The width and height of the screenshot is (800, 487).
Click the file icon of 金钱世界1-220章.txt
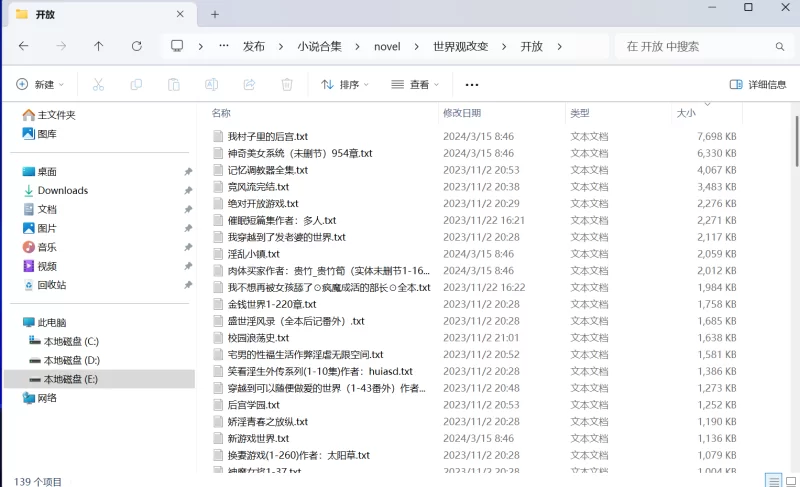(218, 304)
